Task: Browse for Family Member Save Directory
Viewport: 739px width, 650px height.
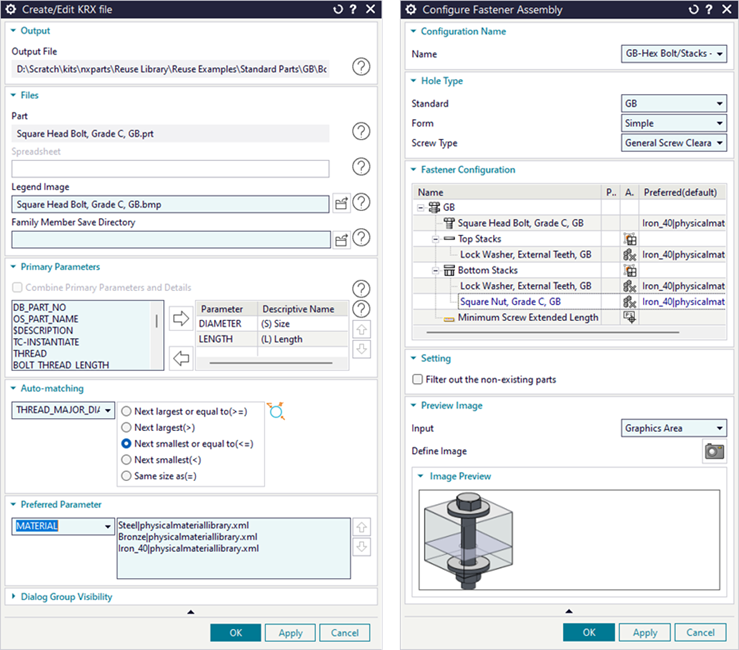Action: point(341,240)
